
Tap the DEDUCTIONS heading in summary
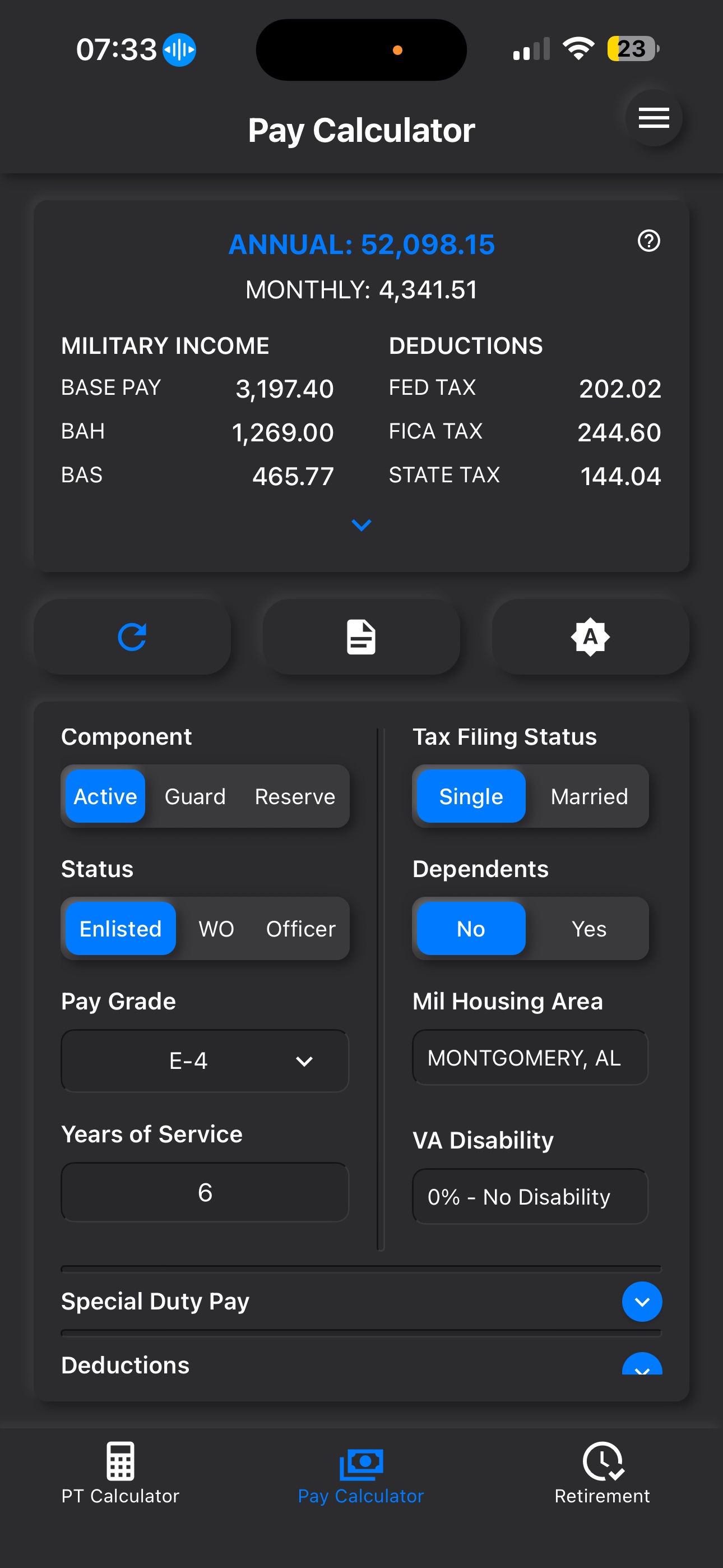tap(466, 346)
